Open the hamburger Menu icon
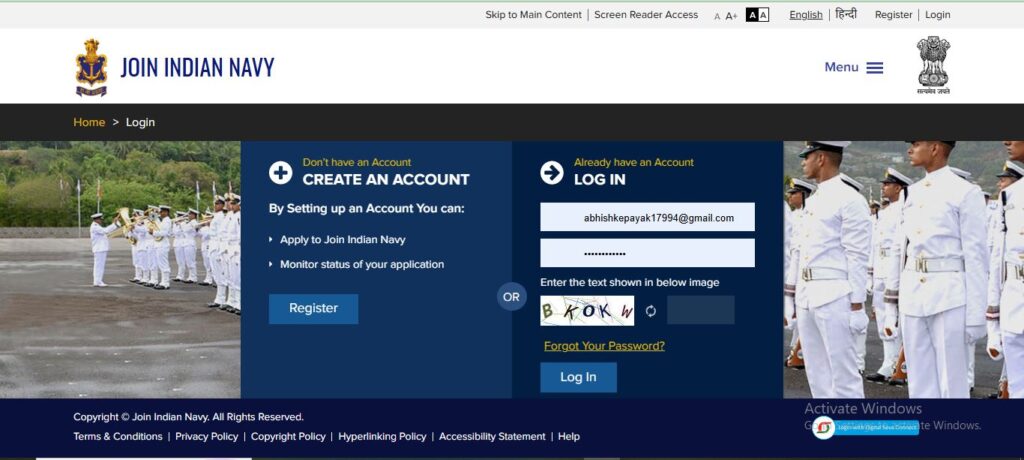Image resolution: width=1024 pixels, height=460 pixels. point(874,68)
